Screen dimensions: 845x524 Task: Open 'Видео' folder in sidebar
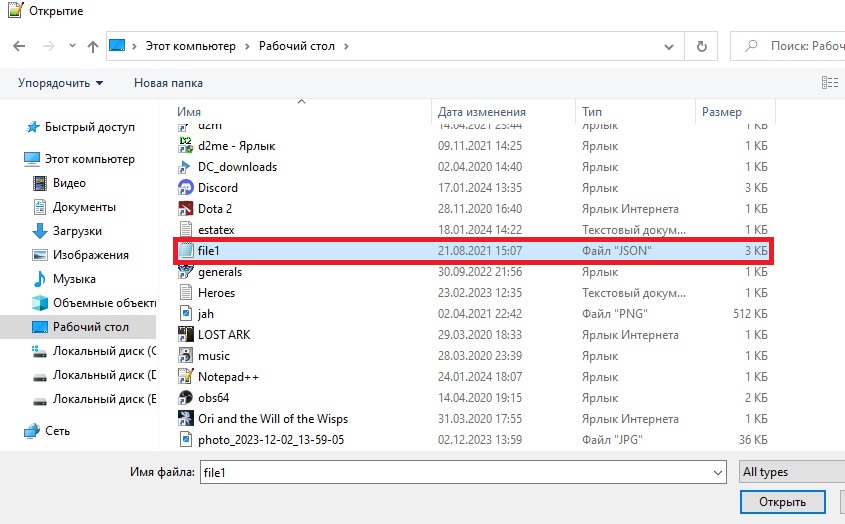(69, 183)
